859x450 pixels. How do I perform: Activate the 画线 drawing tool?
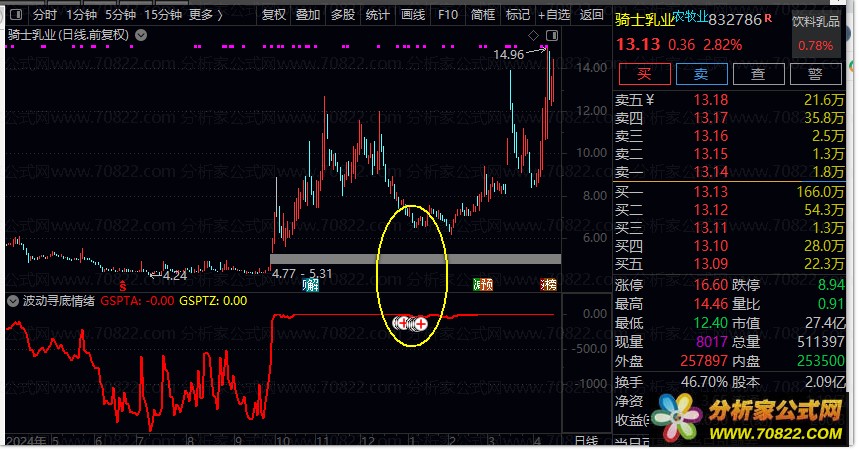413,15
